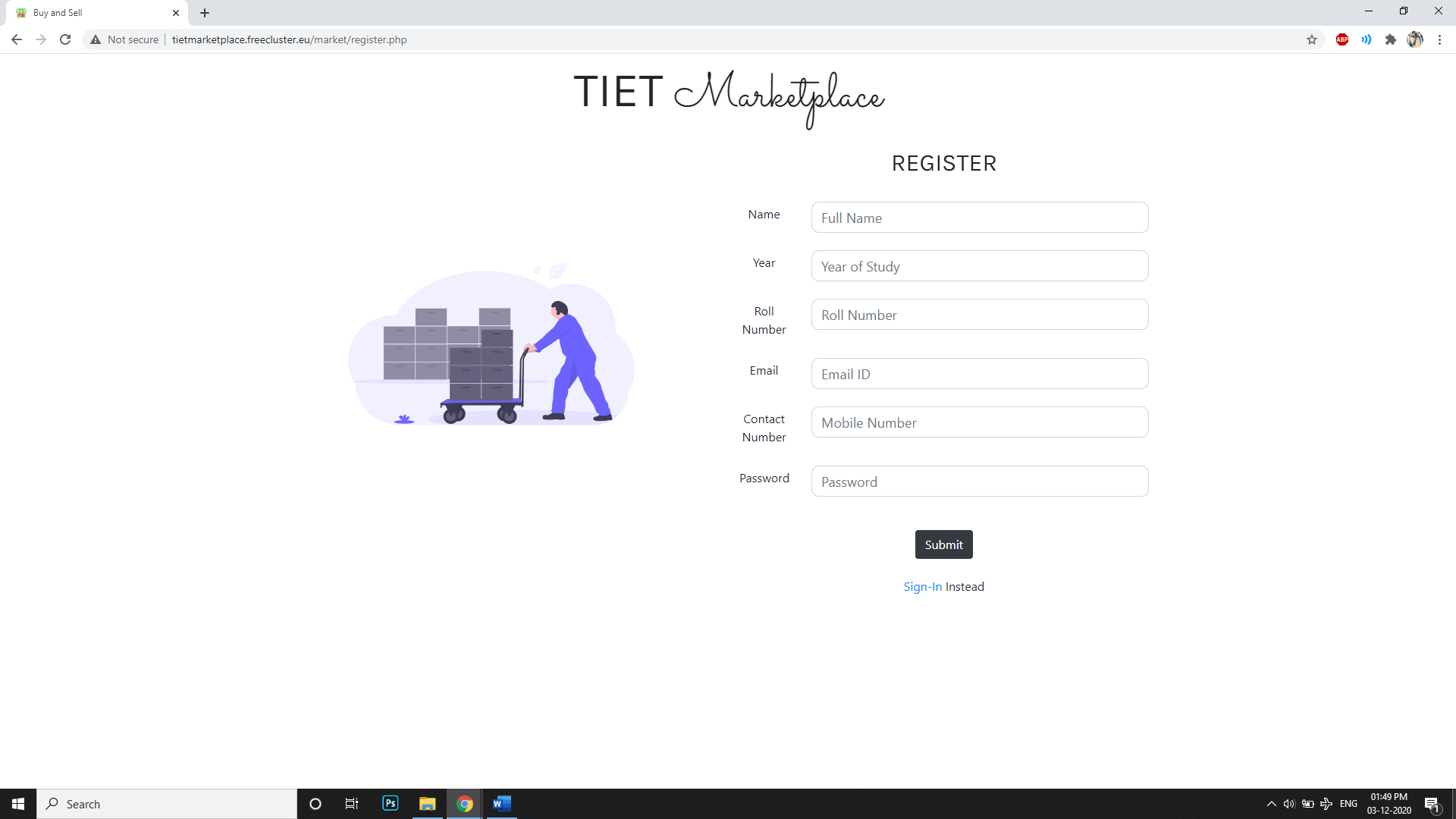Click the Sign-In Instead link

pos(921,587)
